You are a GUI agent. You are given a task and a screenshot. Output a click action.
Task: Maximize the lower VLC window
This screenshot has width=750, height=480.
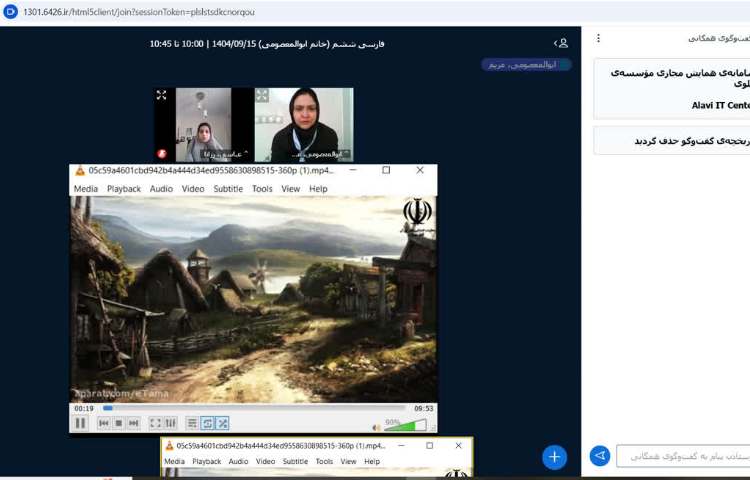pos(430,445)
